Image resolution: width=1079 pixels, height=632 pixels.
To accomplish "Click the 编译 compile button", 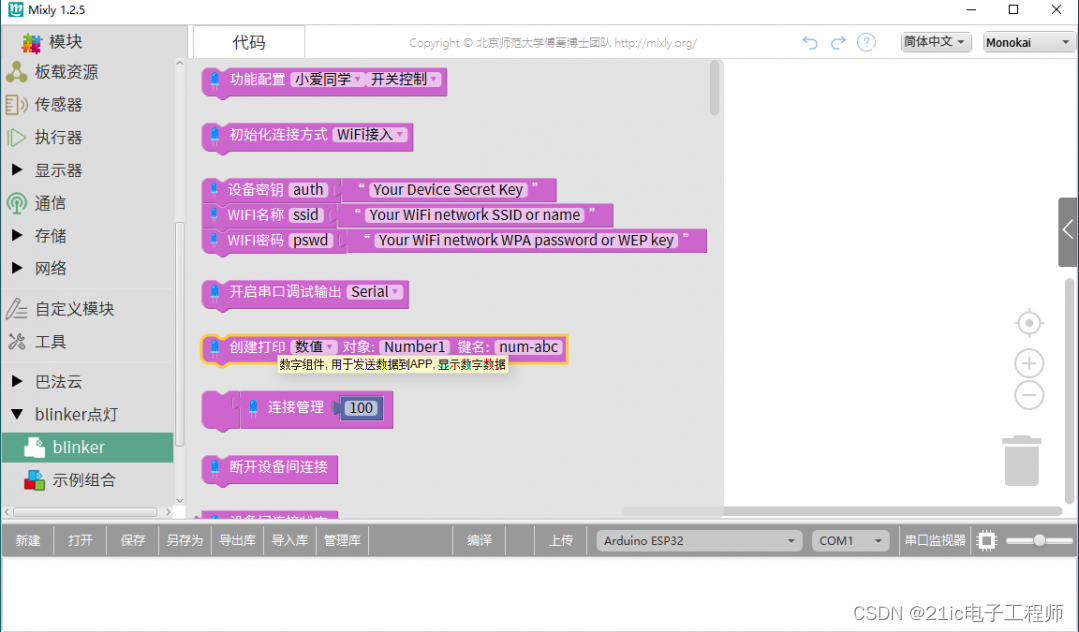I will pyautogui.click(x=480, y=540).
